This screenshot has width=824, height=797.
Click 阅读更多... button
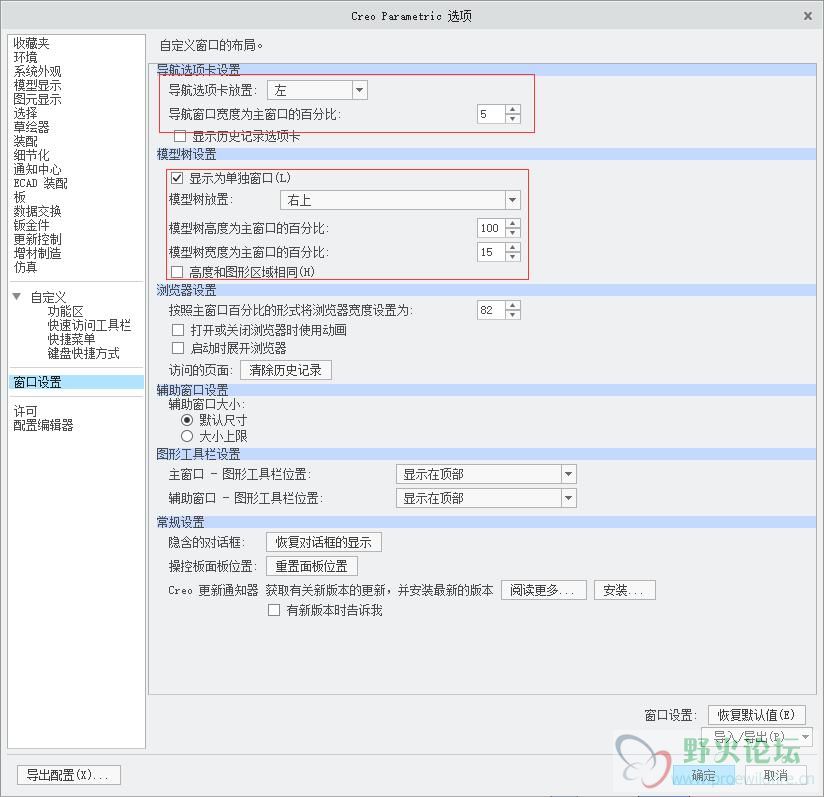(543, 590)
